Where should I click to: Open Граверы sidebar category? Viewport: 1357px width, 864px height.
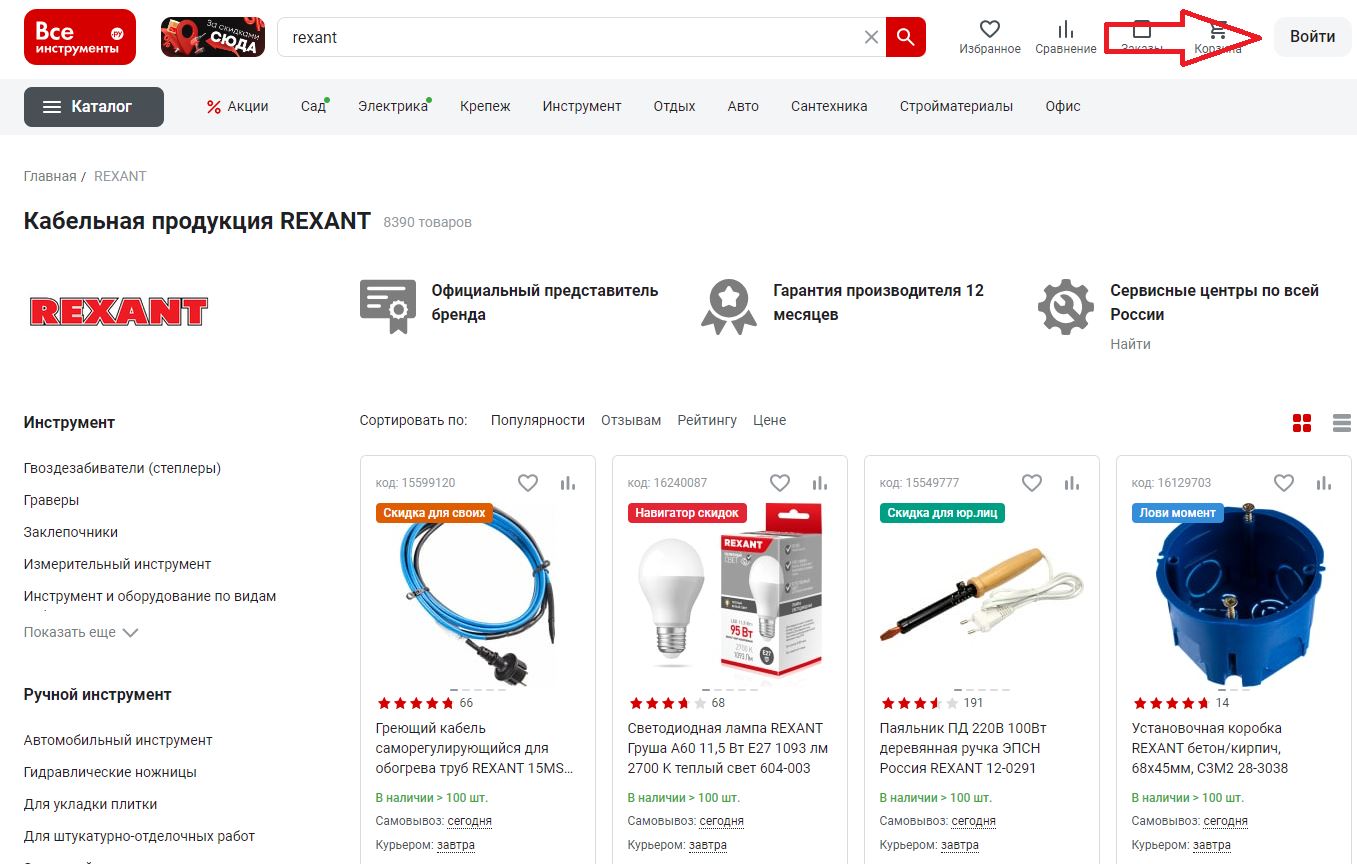click(x=51, y=500)
